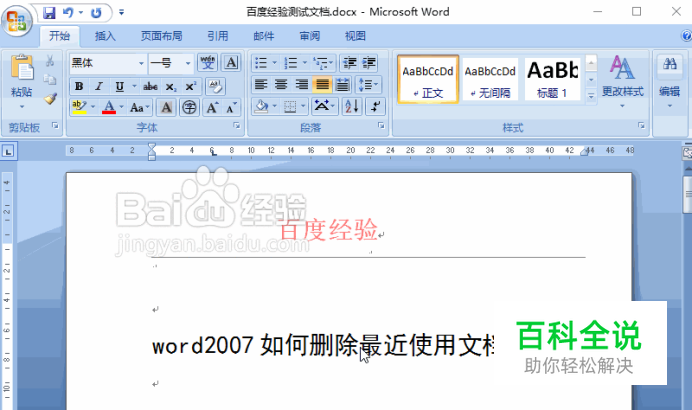Undo the last action
Screen dimensions: 692x410
[x=68, y=13]
